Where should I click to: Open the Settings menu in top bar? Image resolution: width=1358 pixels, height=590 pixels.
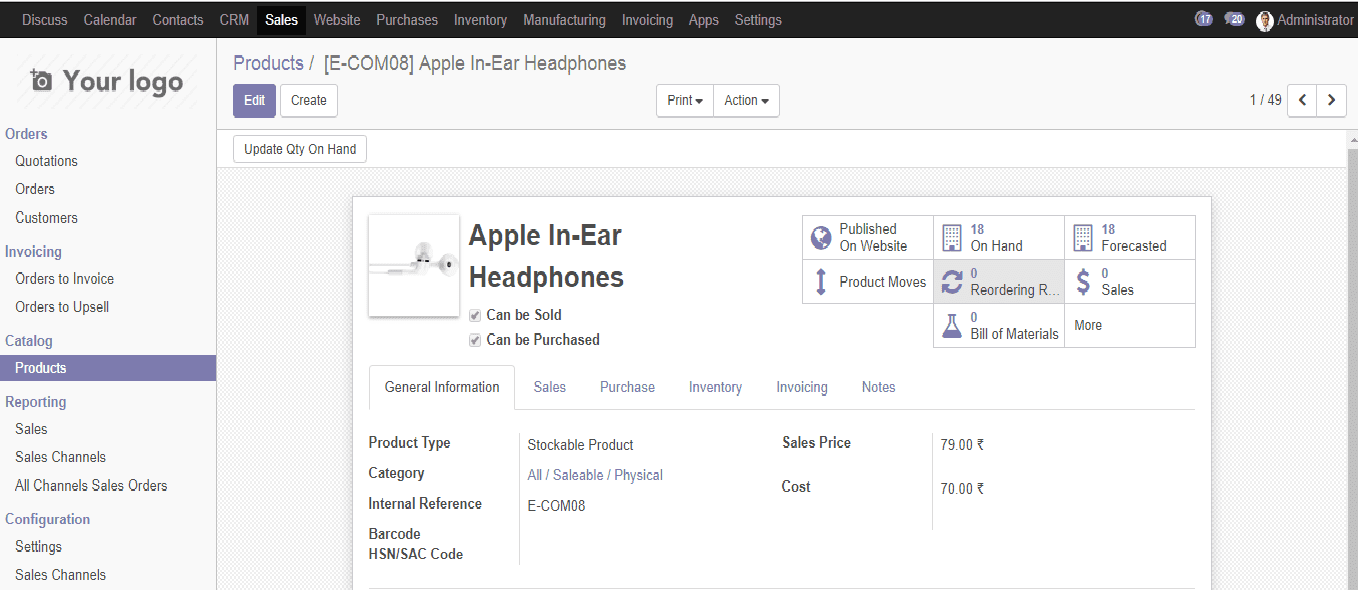758,20
